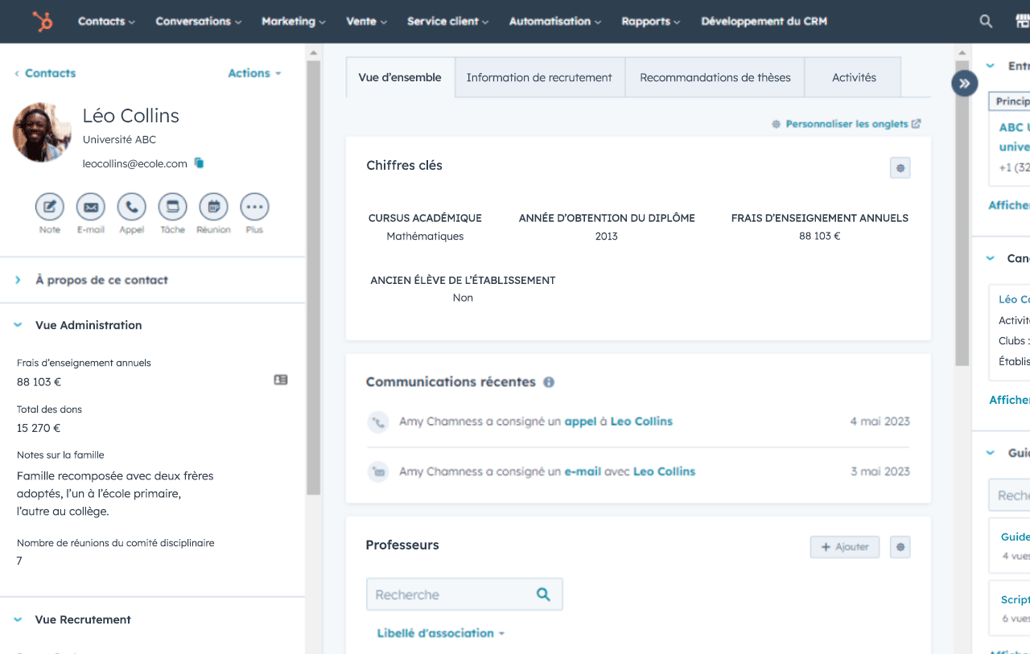Click the E-mail action icon

[x=91, y=207]
